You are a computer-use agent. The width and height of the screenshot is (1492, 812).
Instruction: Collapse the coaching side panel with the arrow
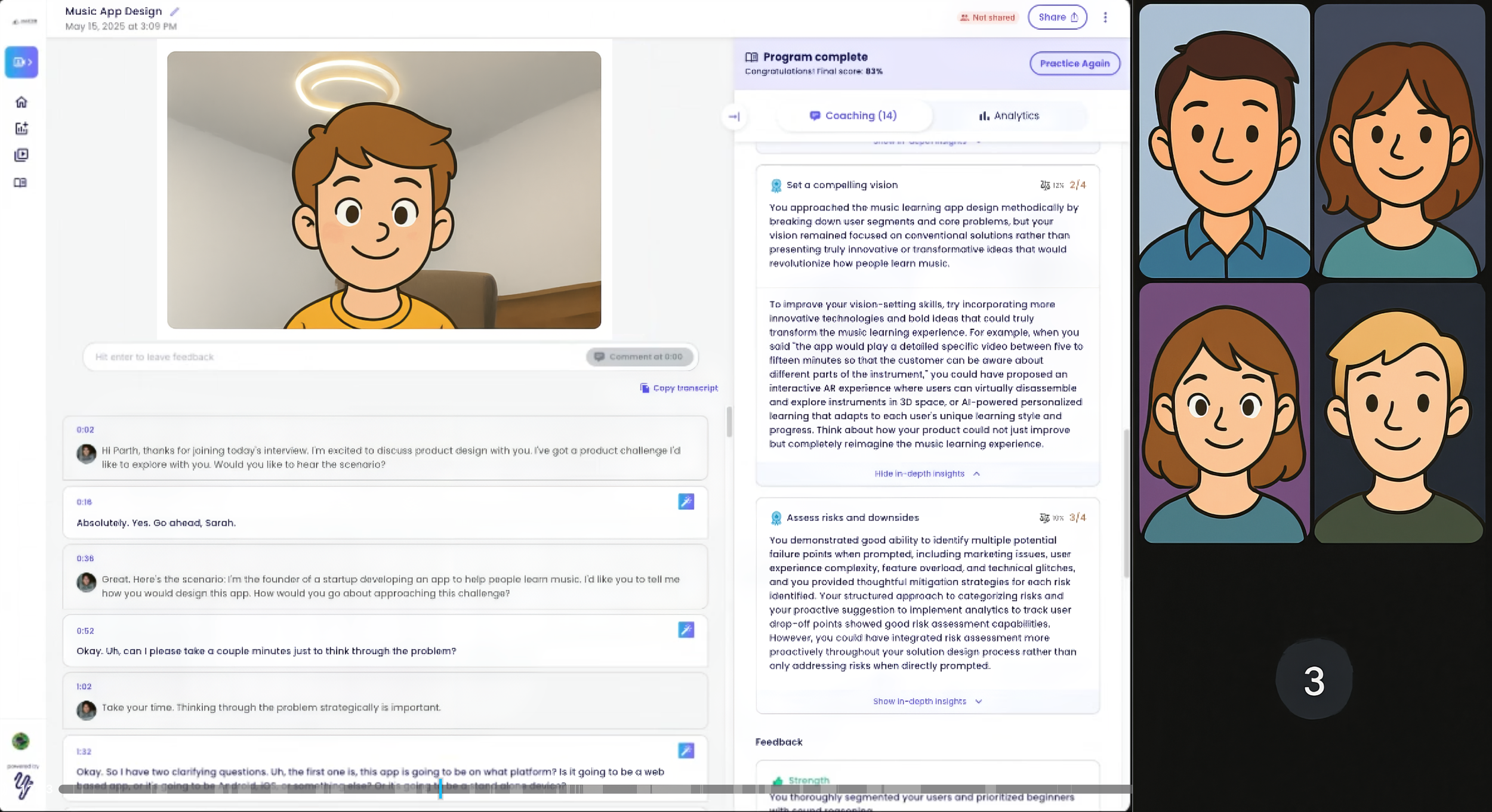point(734,116)
